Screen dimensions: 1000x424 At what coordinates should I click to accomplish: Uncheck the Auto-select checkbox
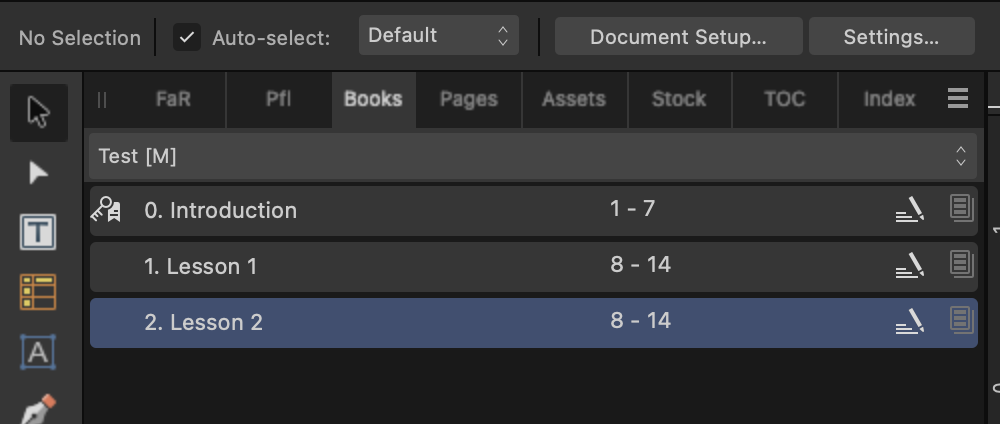[x=187, y=38]
